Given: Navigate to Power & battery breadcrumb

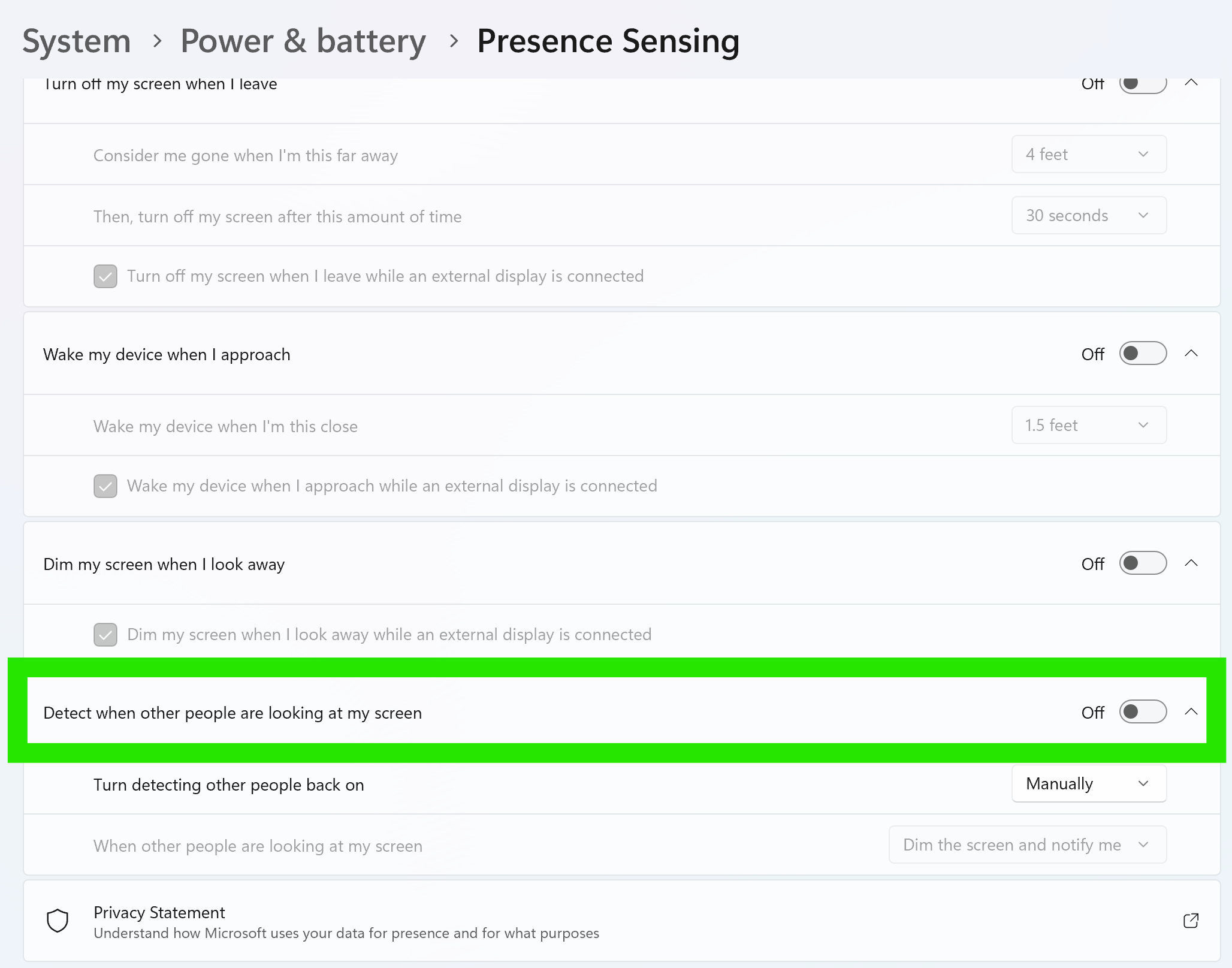Looking at the screenshot, I should click(x=303, y=41).
